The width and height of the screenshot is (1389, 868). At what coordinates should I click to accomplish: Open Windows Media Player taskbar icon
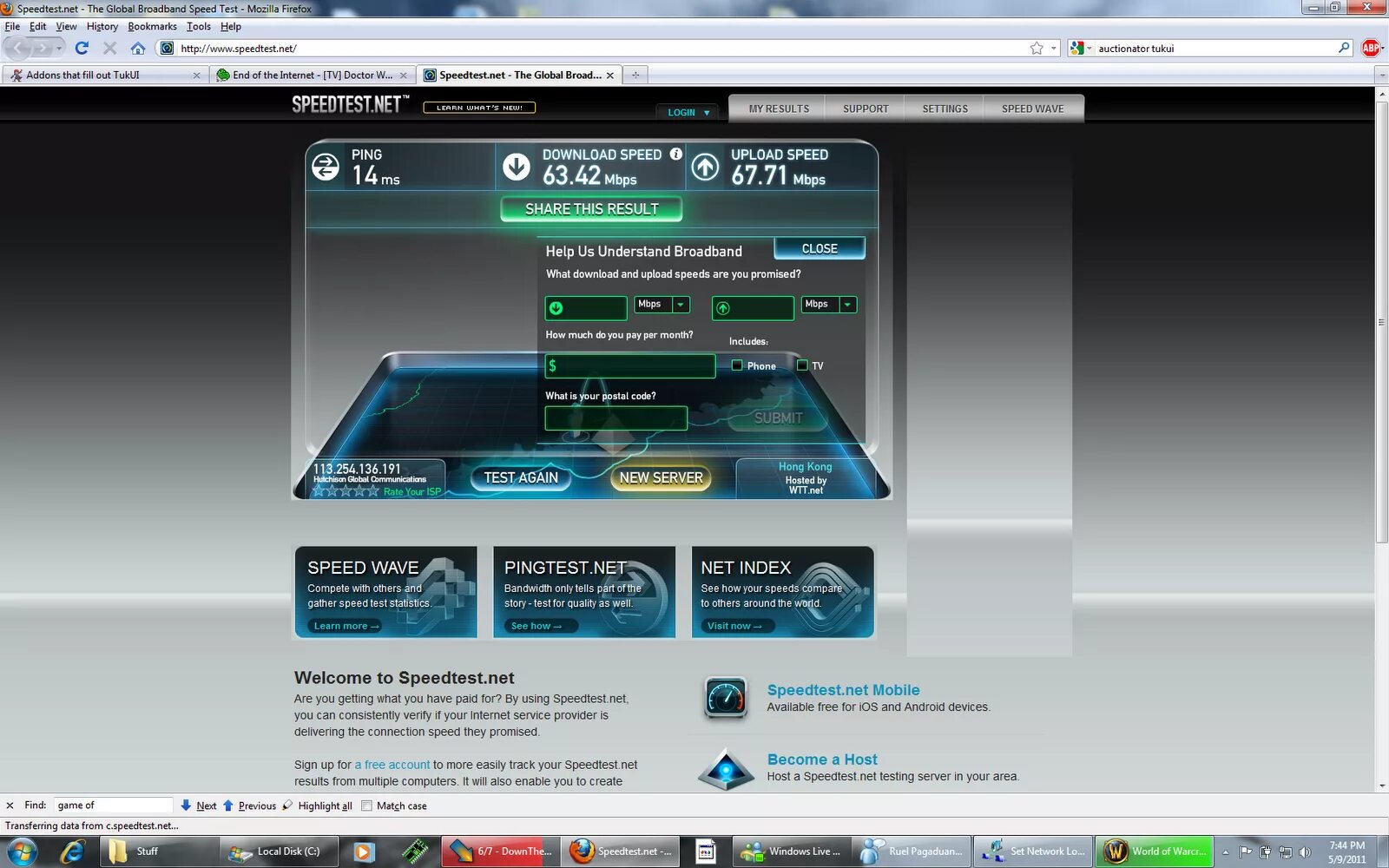(x=364, y=852)
